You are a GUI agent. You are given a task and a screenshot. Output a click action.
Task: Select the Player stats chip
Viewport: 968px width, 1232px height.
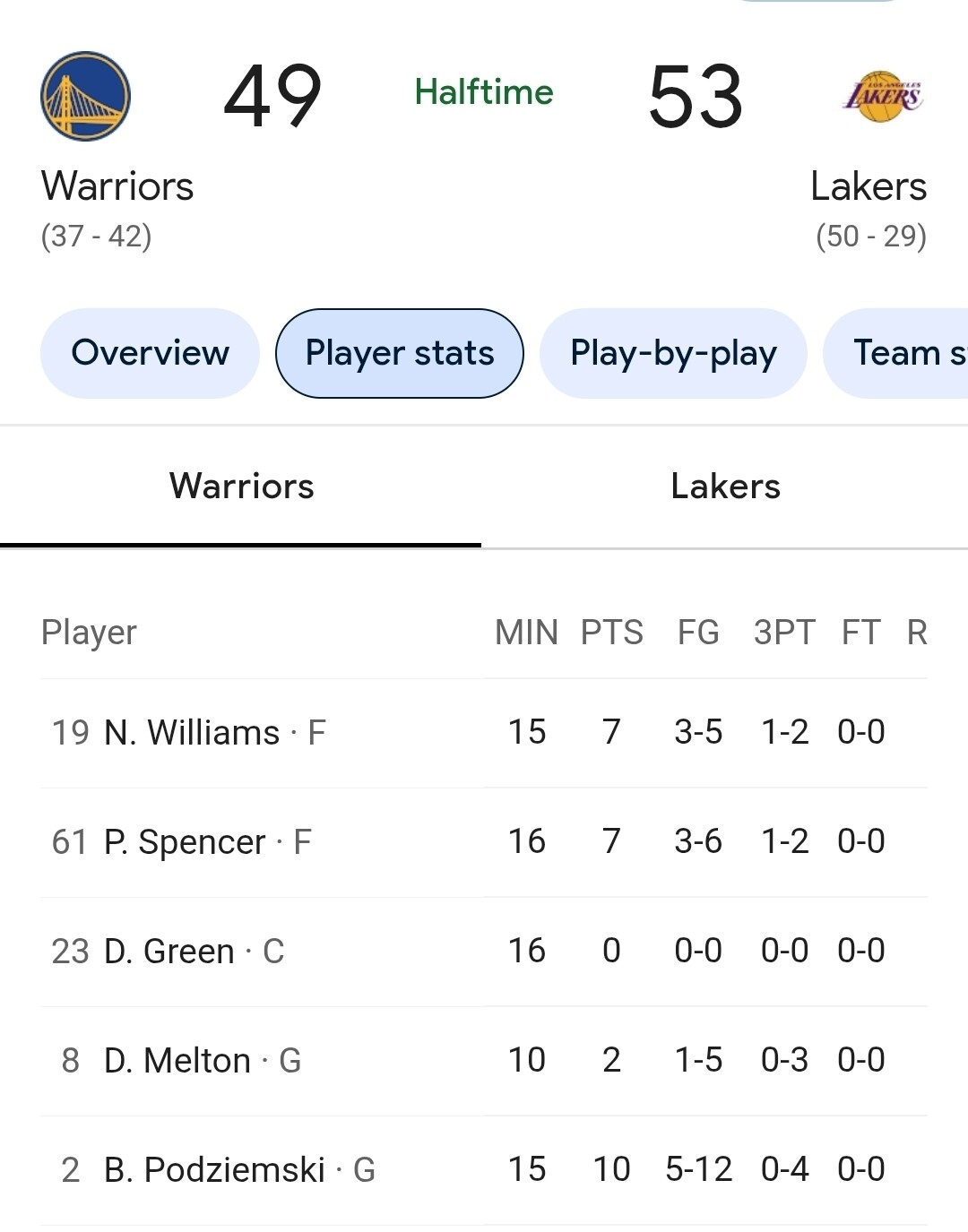click(x=400, y=353)
